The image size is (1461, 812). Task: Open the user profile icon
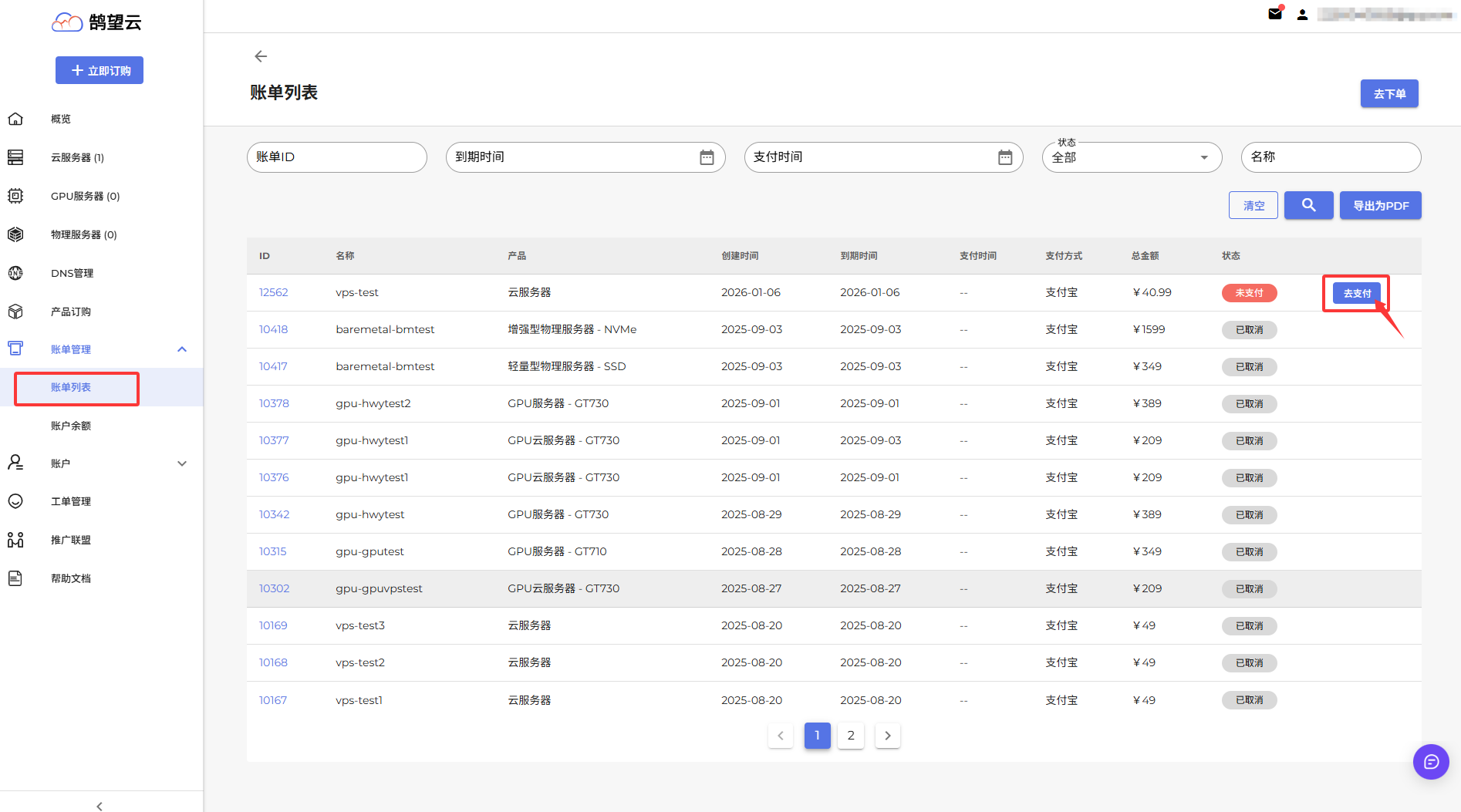pyautogui.click(x=1302, y=15)
